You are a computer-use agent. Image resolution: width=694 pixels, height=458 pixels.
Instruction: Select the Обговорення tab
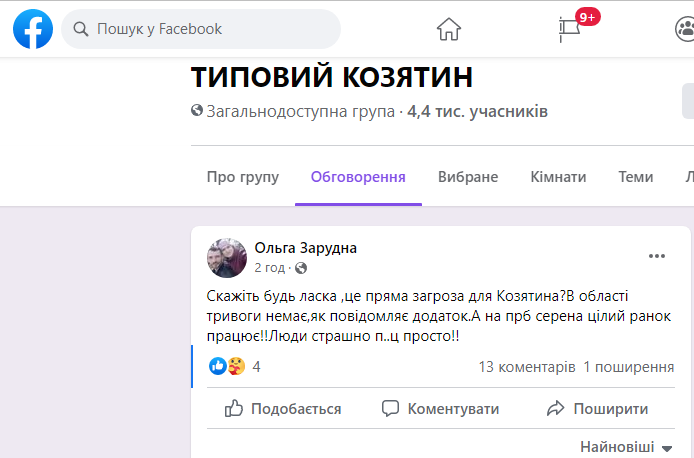click(x=358, y=177)
